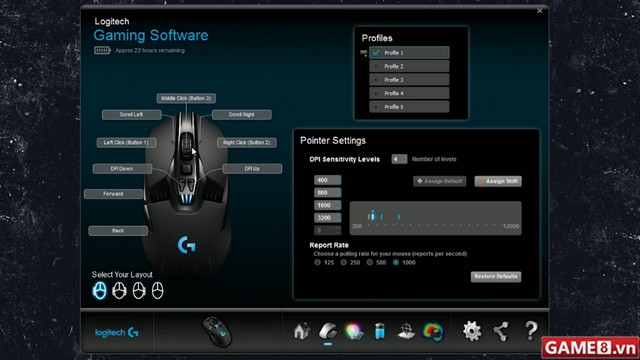Select the 500 report rate radio button
Screen dimensions: 640x360
(370, 262)
